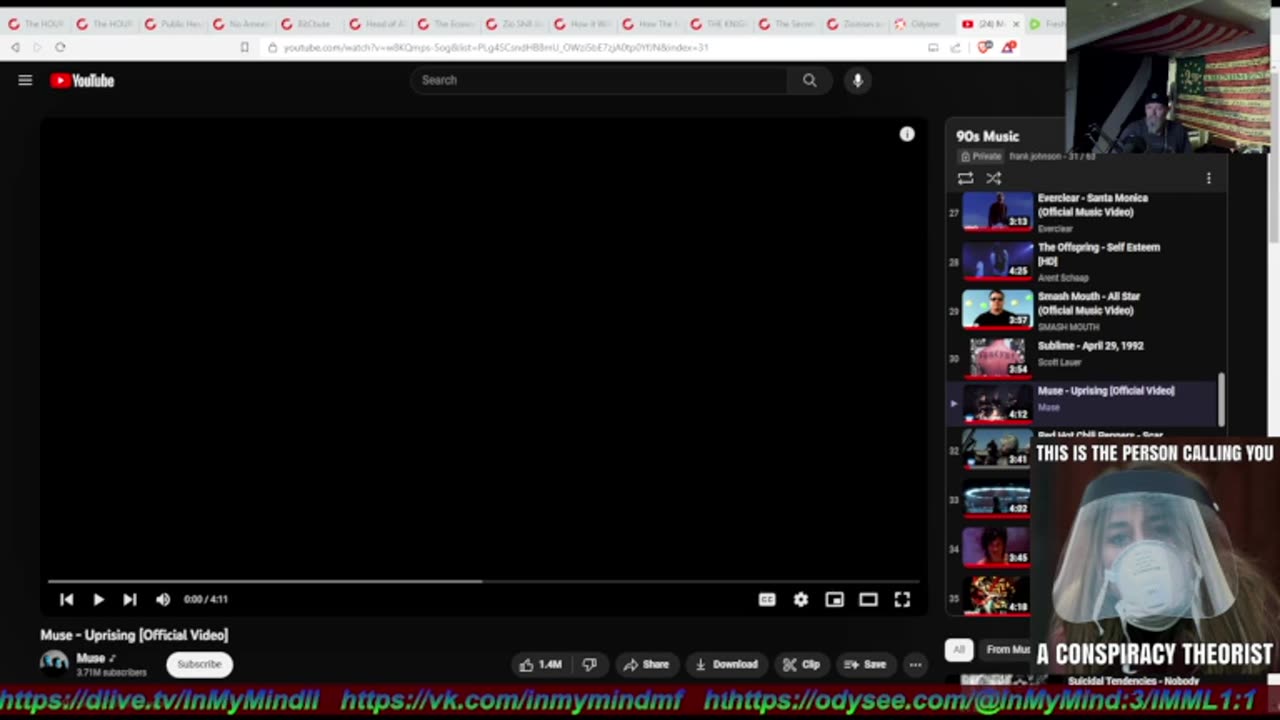1280x720 pixels.
Task: Click the browser address bar URL
Action: (x=496, y=47)
